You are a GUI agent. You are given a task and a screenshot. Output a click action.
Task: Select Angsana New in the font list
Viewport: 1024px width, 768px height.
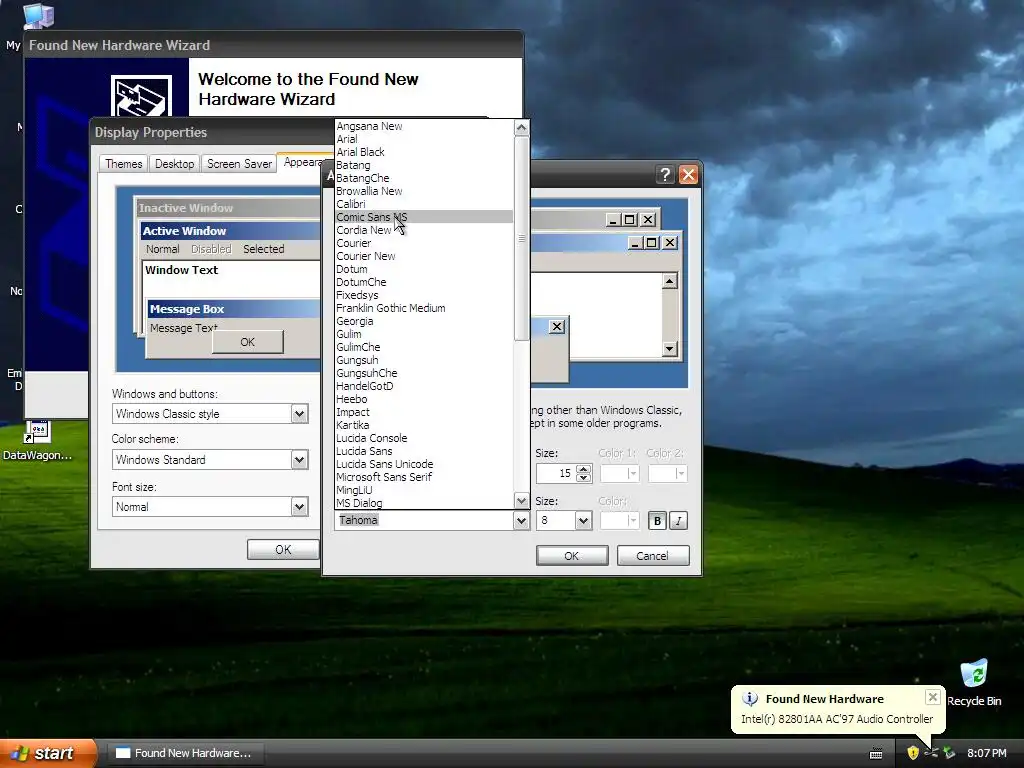(424, 126)
